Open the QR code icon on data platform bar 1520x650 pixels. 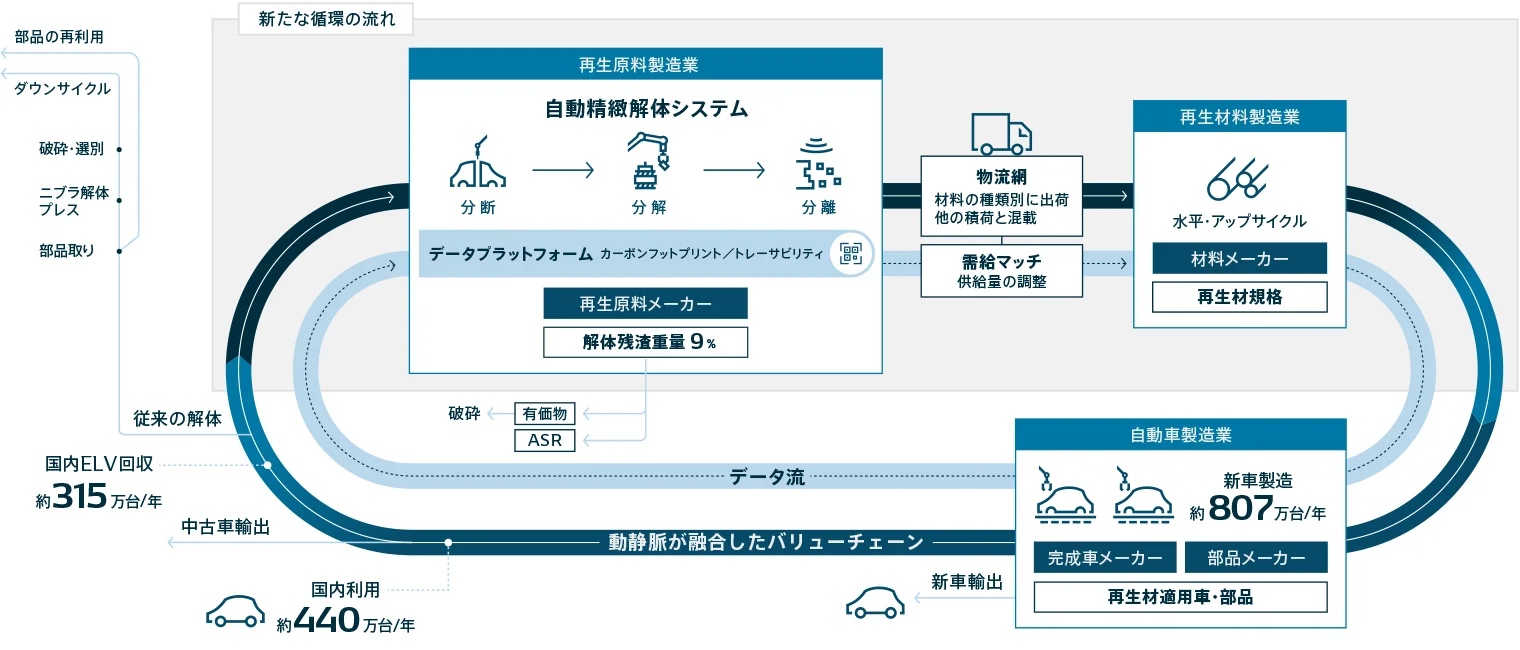point(851,254)
